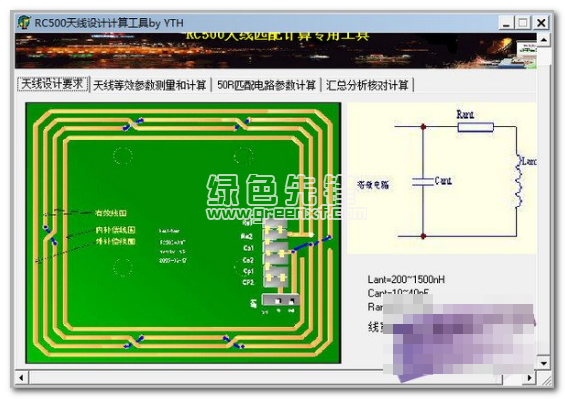This screenshot has width=565, height=399.
Task: Click the horizontal scrollbar right arrow
Action: point(529,378)
